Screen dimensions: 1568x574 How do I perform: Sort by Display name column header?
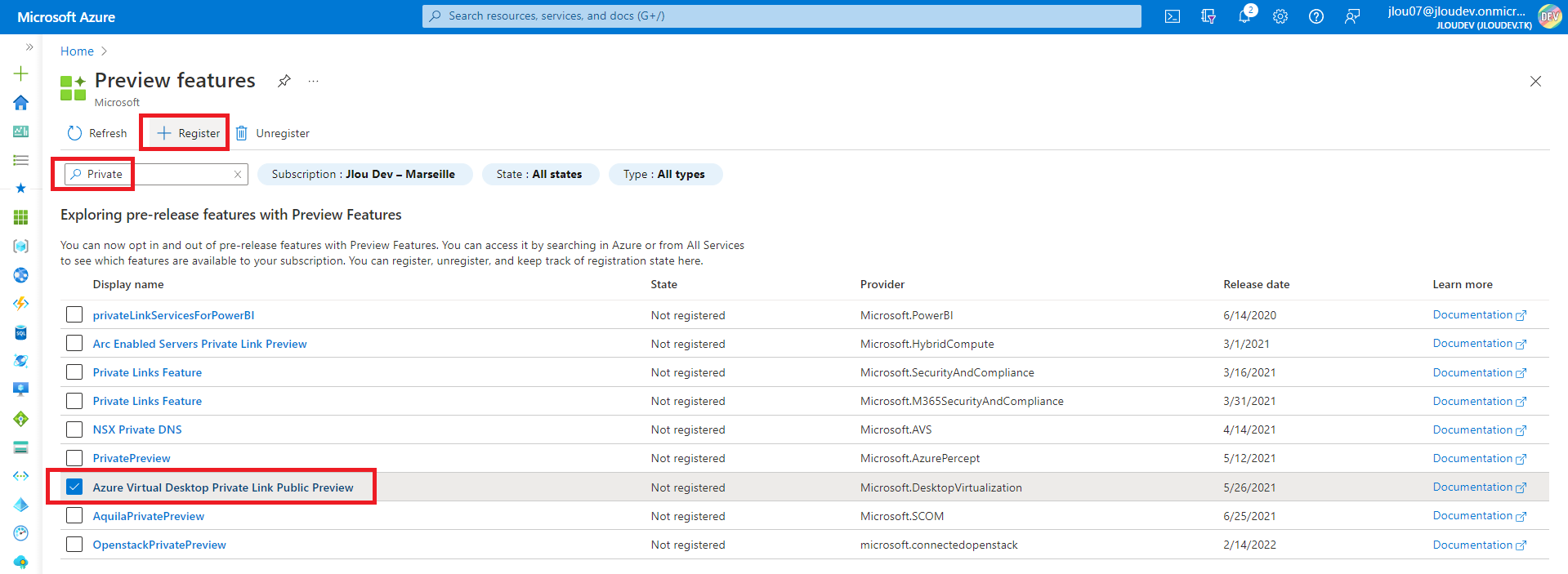pos(128,284)
